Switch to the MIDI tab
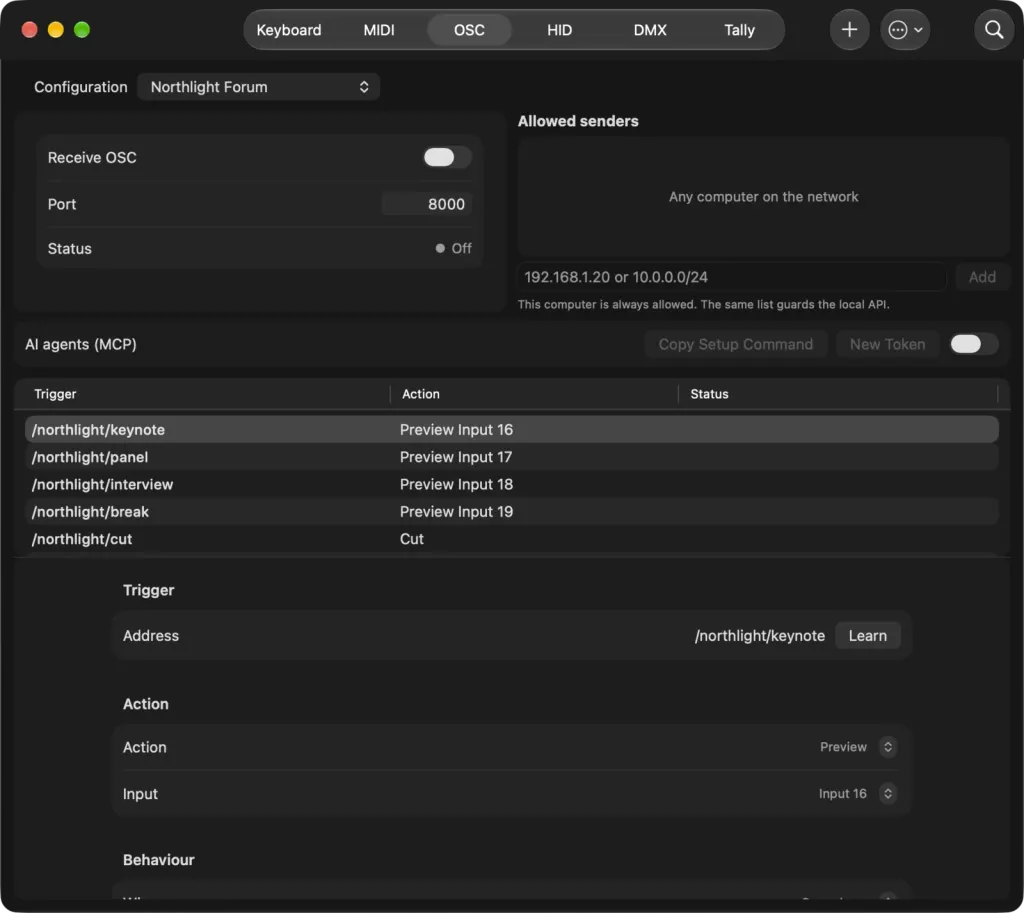 (x=379, y=30)
